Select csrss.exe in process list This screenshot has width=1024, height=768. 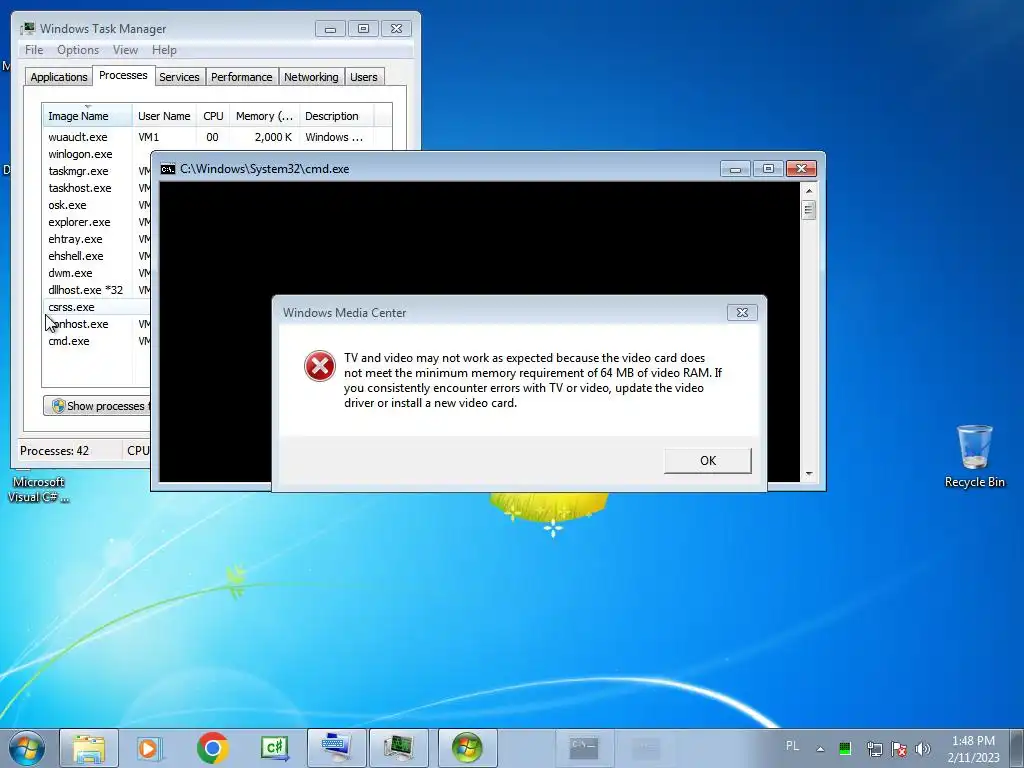tap(97, 307)
